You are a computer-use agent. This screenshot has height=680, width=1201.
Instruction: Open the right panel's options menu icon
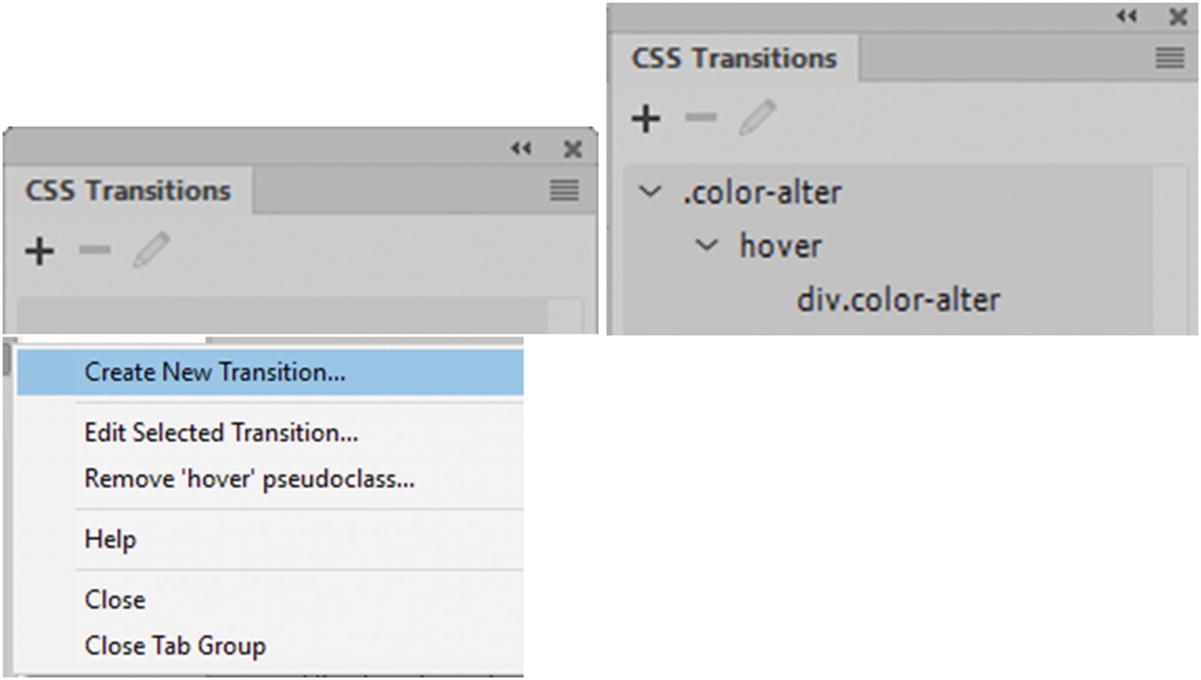[x=1170, y=58]
